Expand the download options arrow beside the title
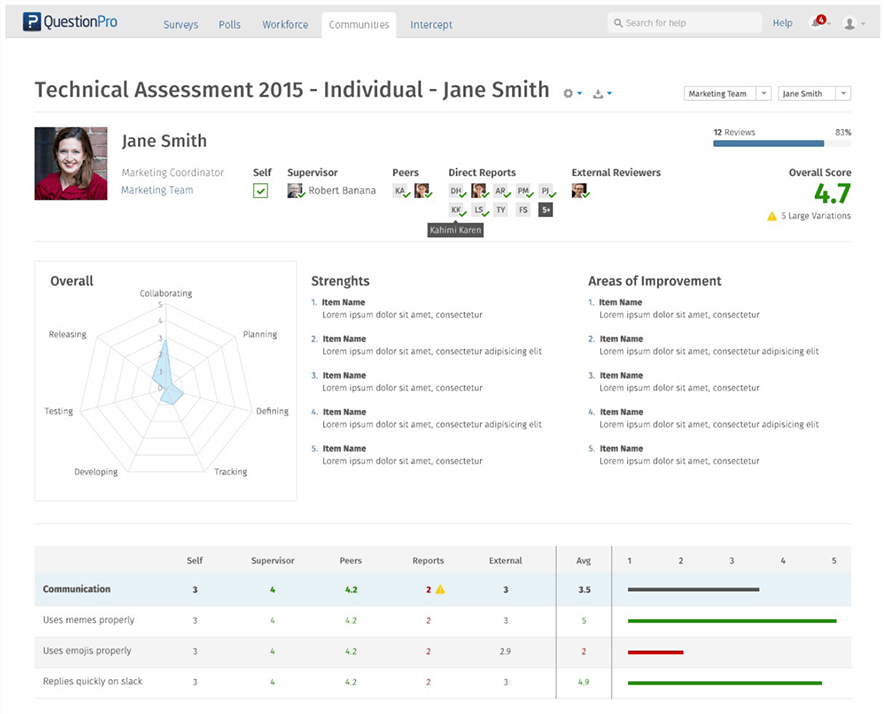 [x=609, y=92]
